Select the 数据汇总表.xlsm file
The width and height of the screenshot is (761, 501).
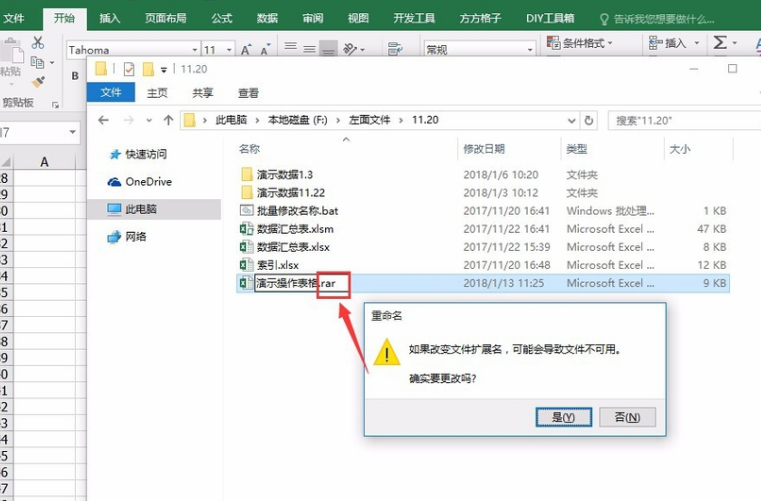coord(287,229)
